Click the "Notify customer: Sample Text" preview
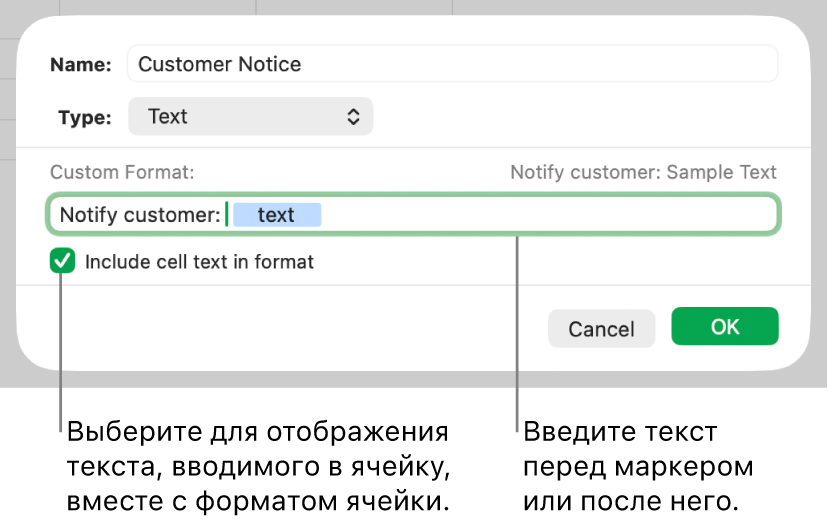 643,172
